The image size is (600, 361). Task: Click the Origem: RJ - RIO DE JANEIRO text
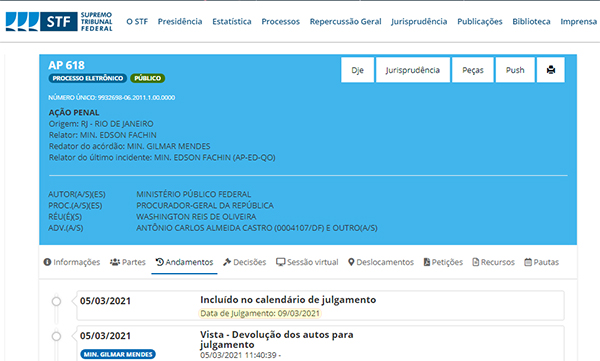click(x=101, y=124)
